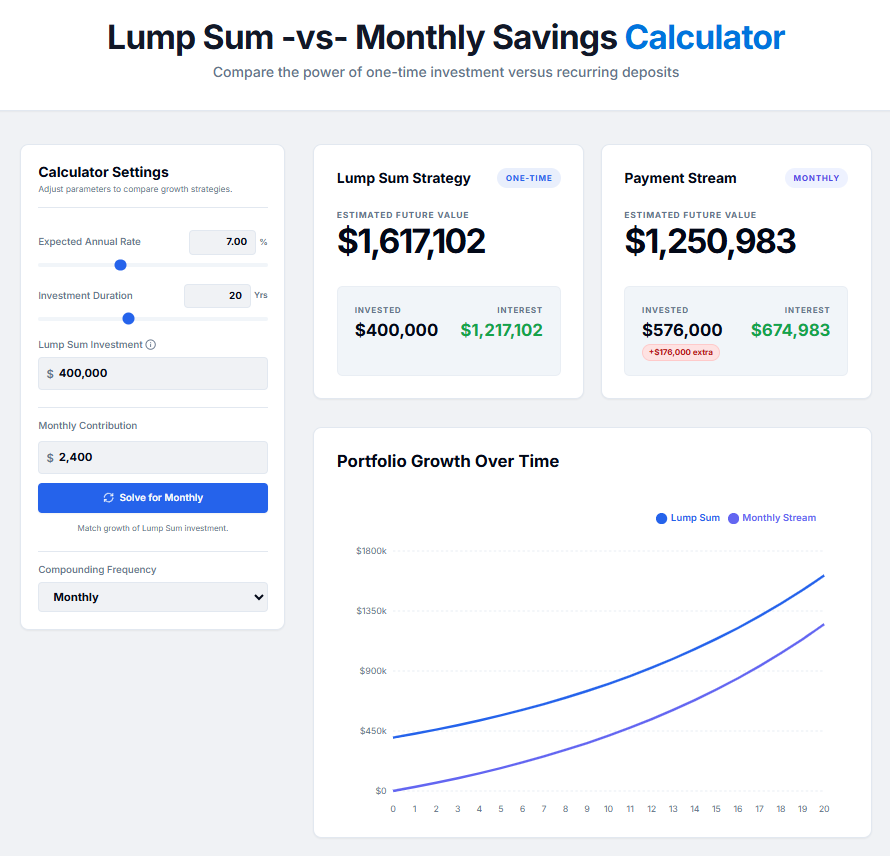Click the refresh icon in Solve for Monthly
Image resolution: width=890 pixels, height=856 pixels.
tap(109, 498)
